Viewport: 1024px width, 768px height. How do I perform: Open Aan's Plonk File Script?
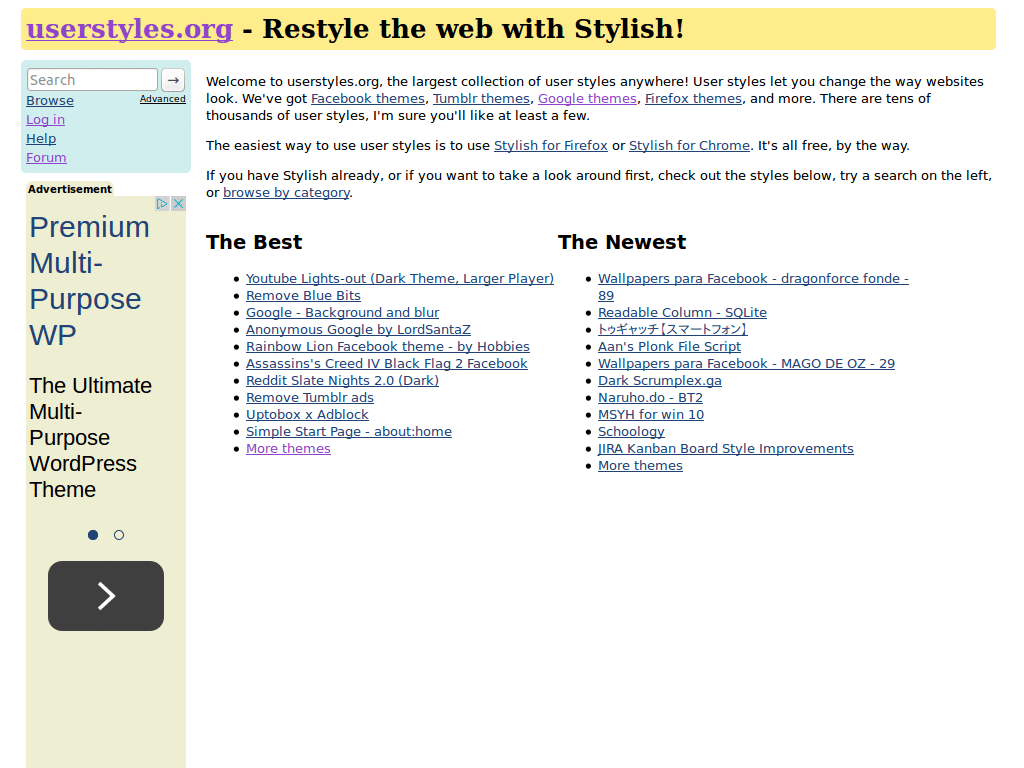669,347
